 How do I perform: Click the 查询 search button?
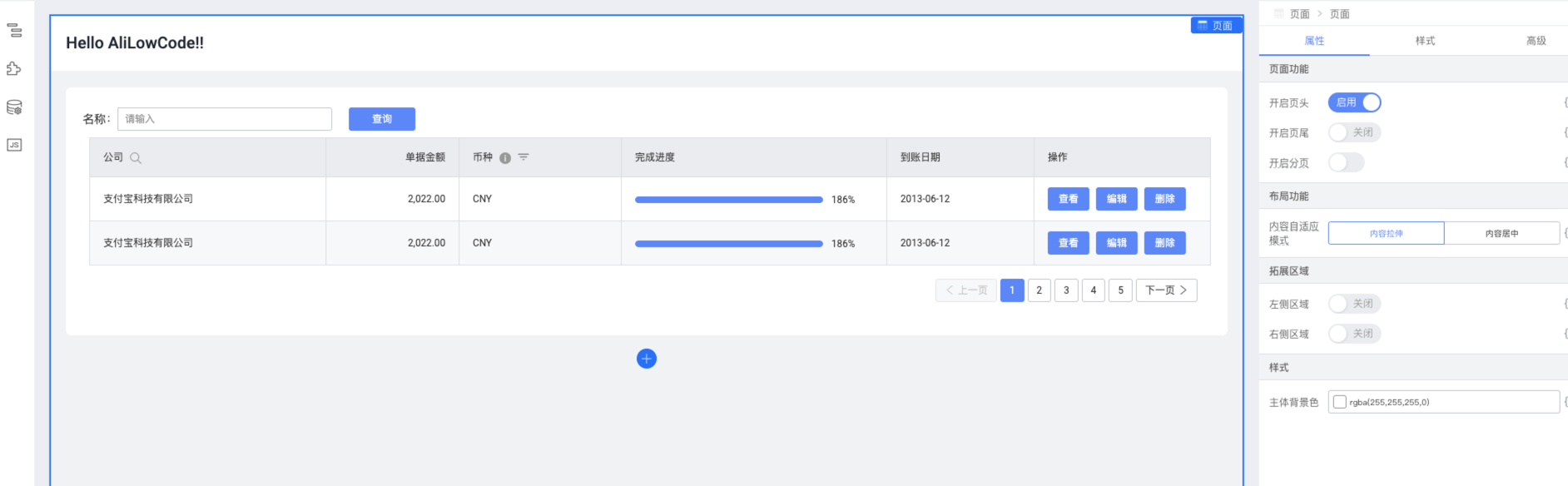[382, 119]
